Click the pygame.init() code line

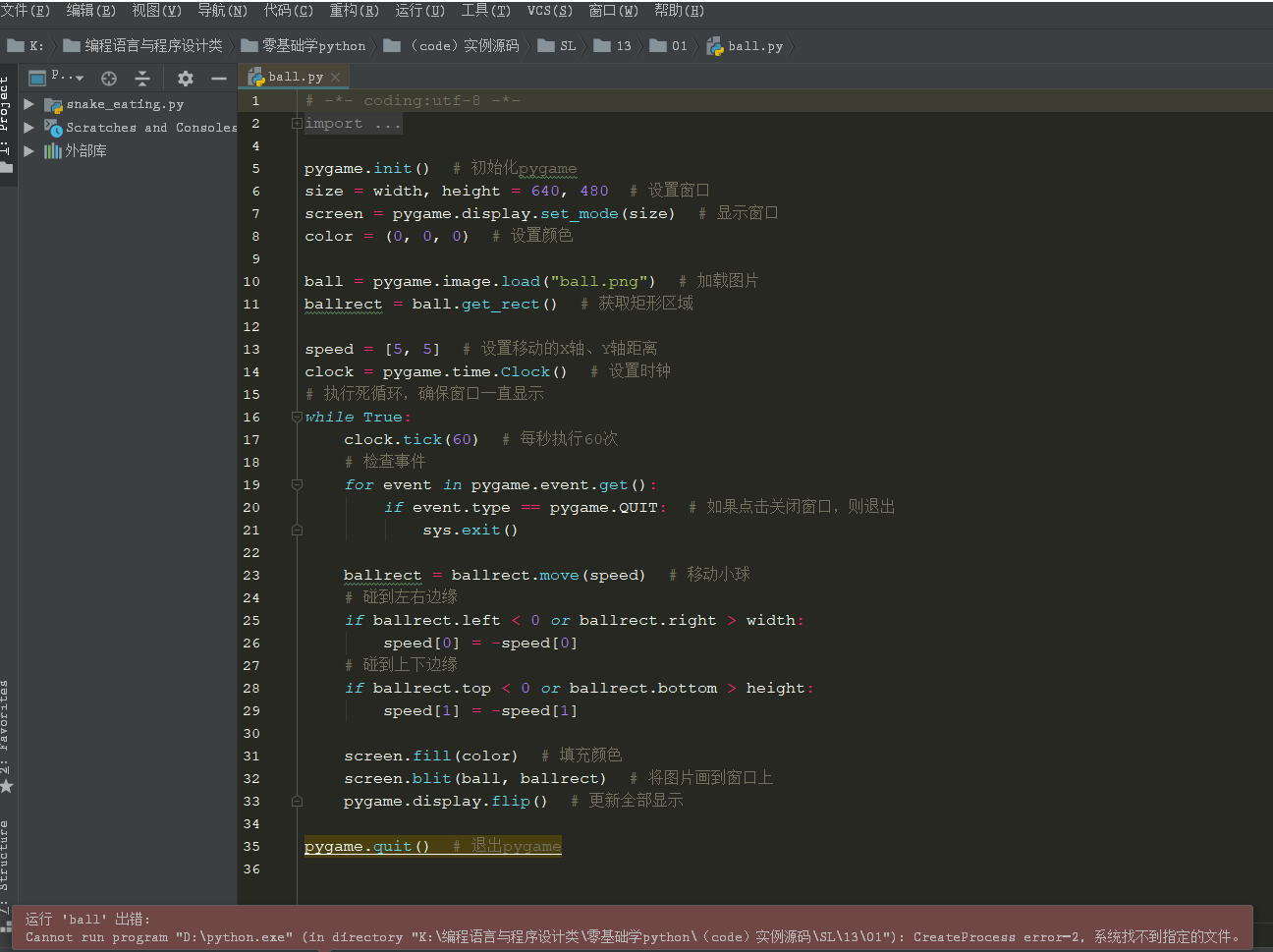367,168
